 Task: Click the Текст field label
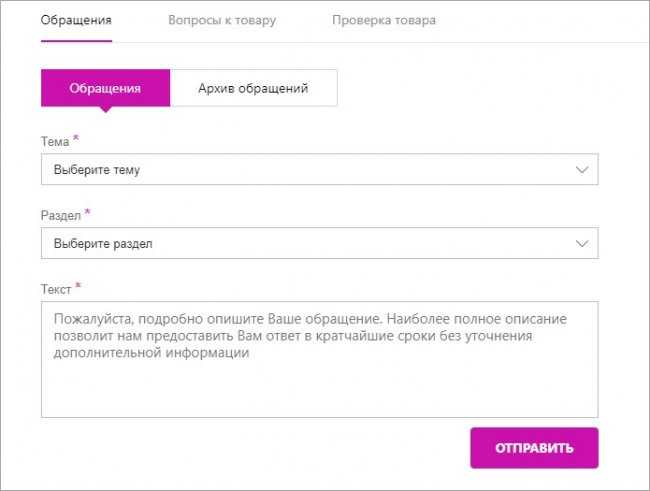coord(56,289)
